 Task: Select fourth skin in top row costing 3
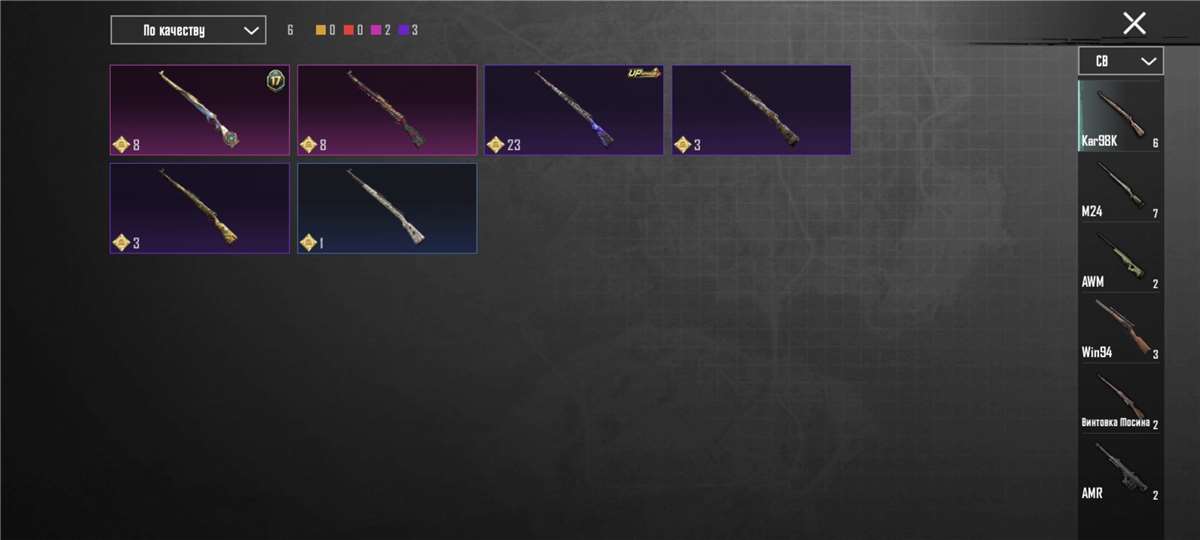pyautogui.click(x=761, y=110)
